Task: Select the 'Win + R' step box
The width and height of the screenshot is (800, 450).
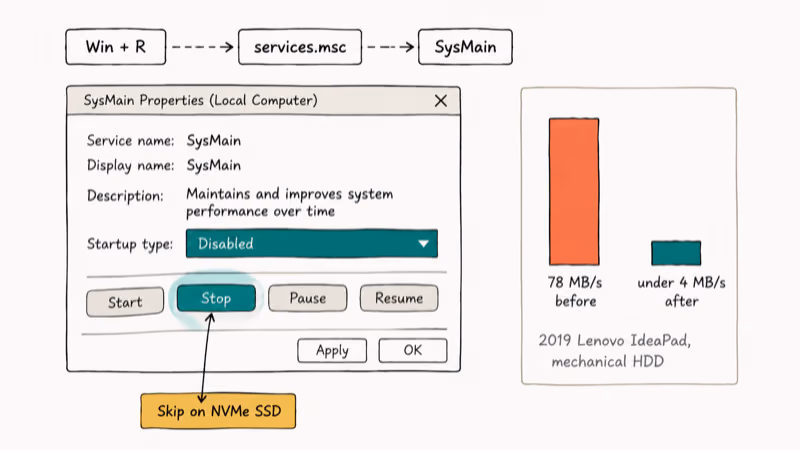Action: click(x=116, y=47)
